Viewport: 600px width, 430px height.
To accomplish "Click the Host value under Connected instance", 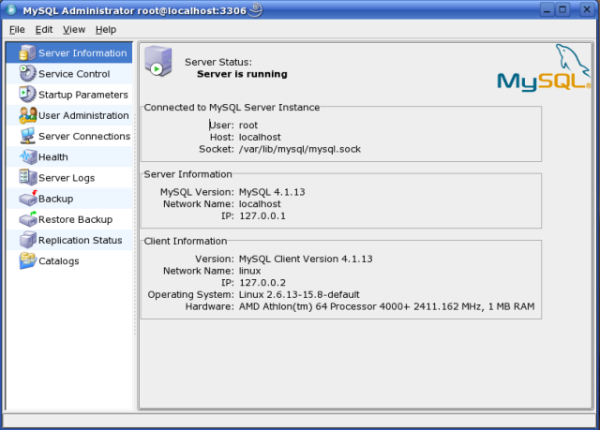I will coord(260,137).
